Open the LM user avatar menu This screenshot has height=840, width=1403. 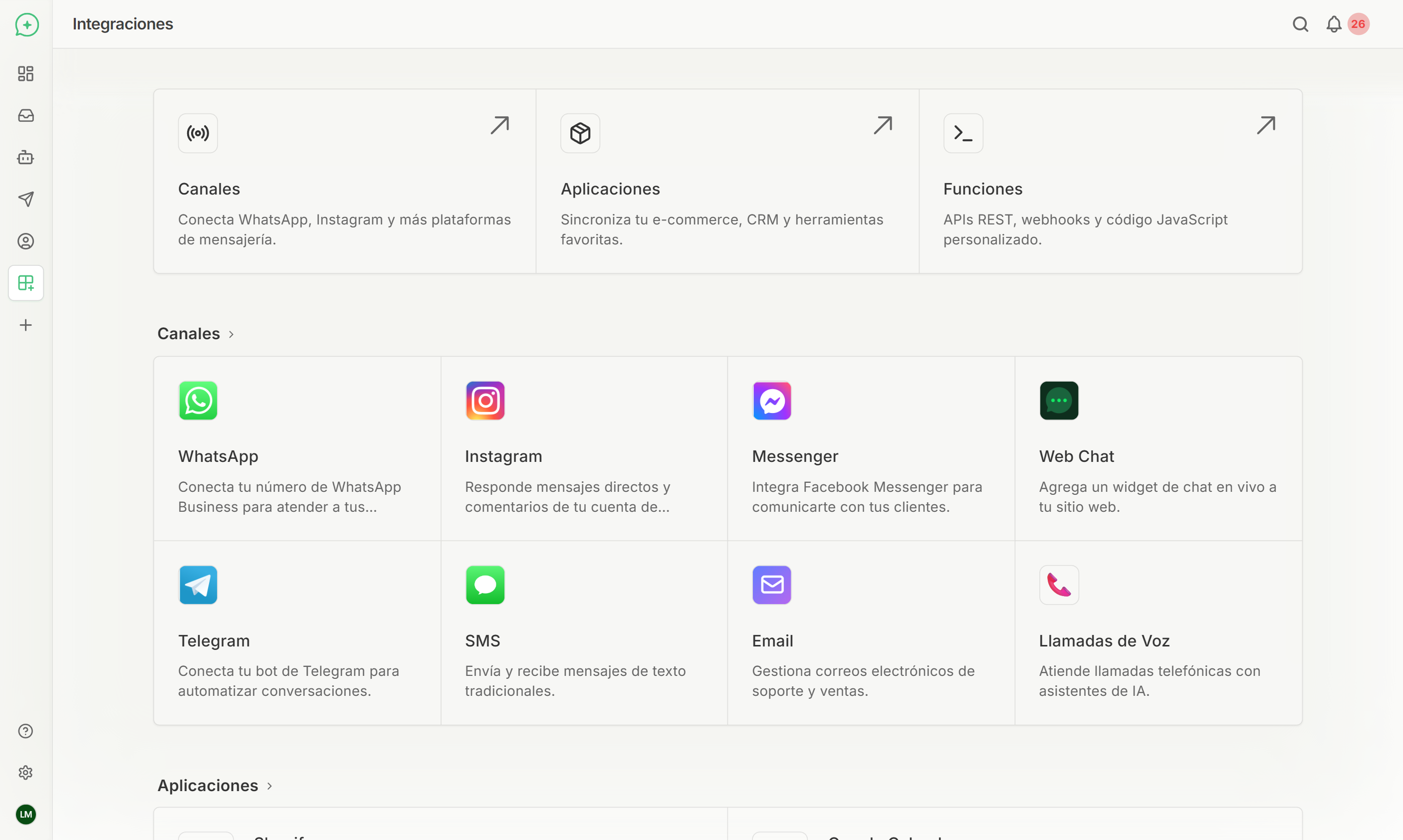26,815
